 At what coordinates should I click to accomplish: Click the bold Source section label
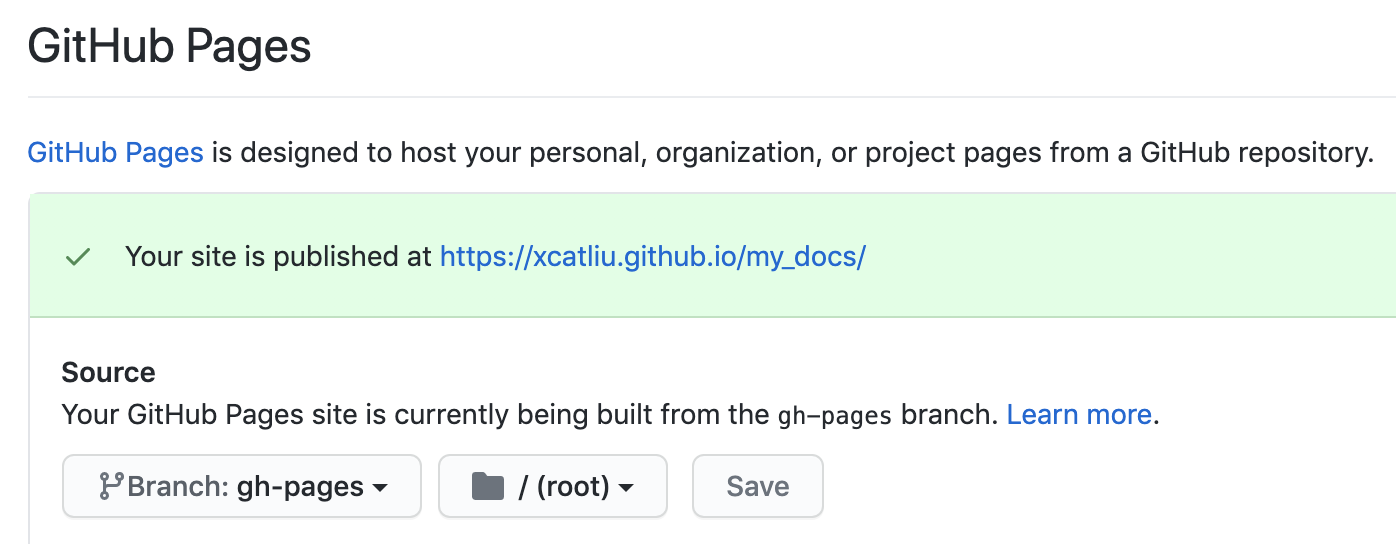click(108, 373)
